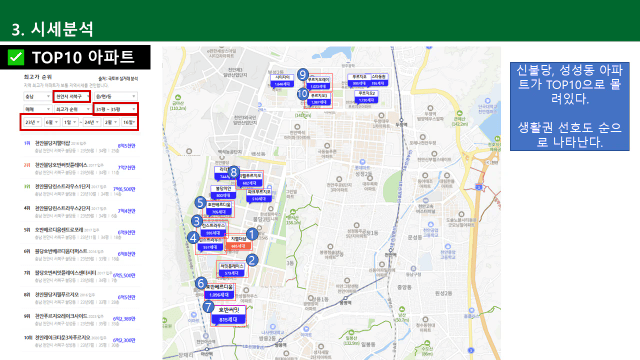Open the 6월 start month dropdown

point(51,122)
